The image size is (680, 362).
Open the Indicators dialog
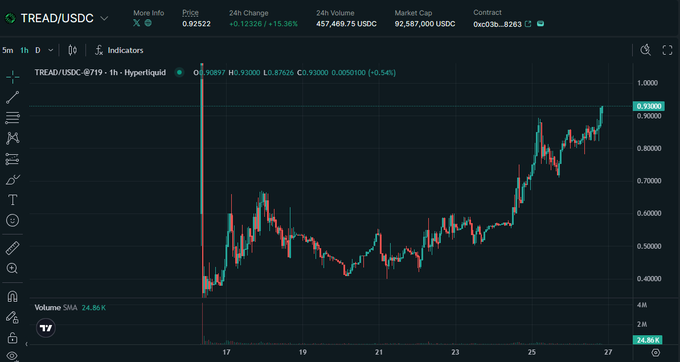(x=119, y=50)
